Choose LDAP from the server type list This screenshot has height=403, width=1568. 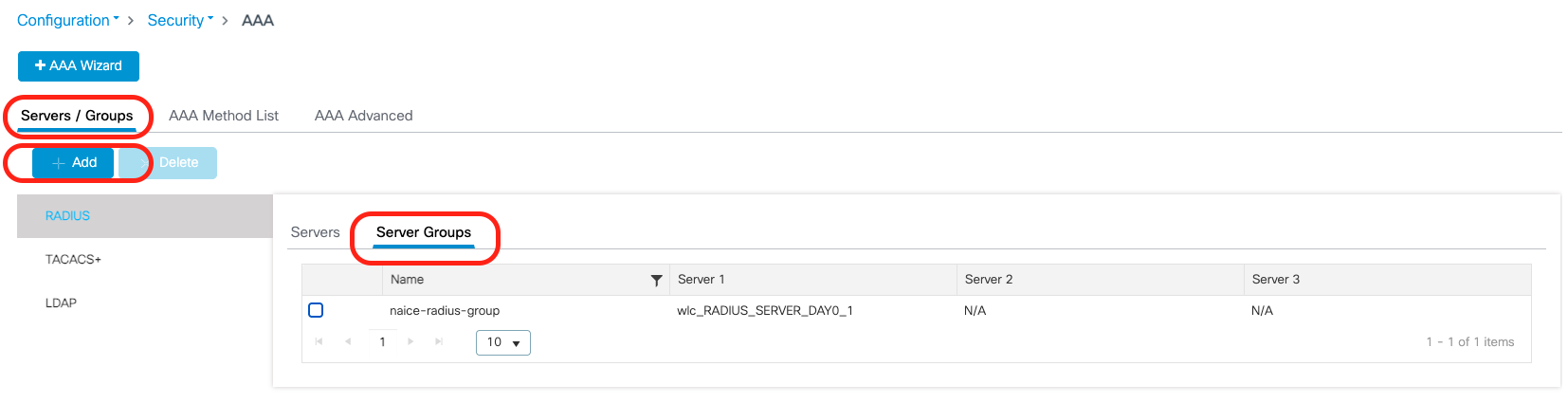point(61,302)
